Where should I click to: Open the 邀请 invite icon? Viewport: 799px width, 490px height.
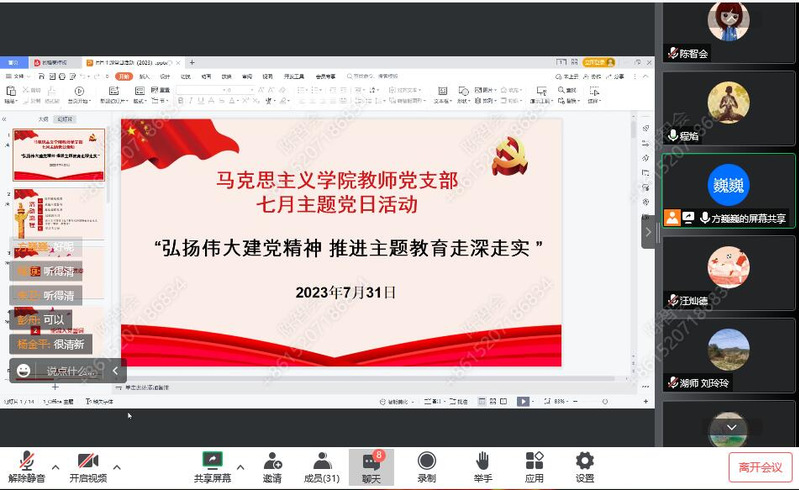click(x=272, y=466)
